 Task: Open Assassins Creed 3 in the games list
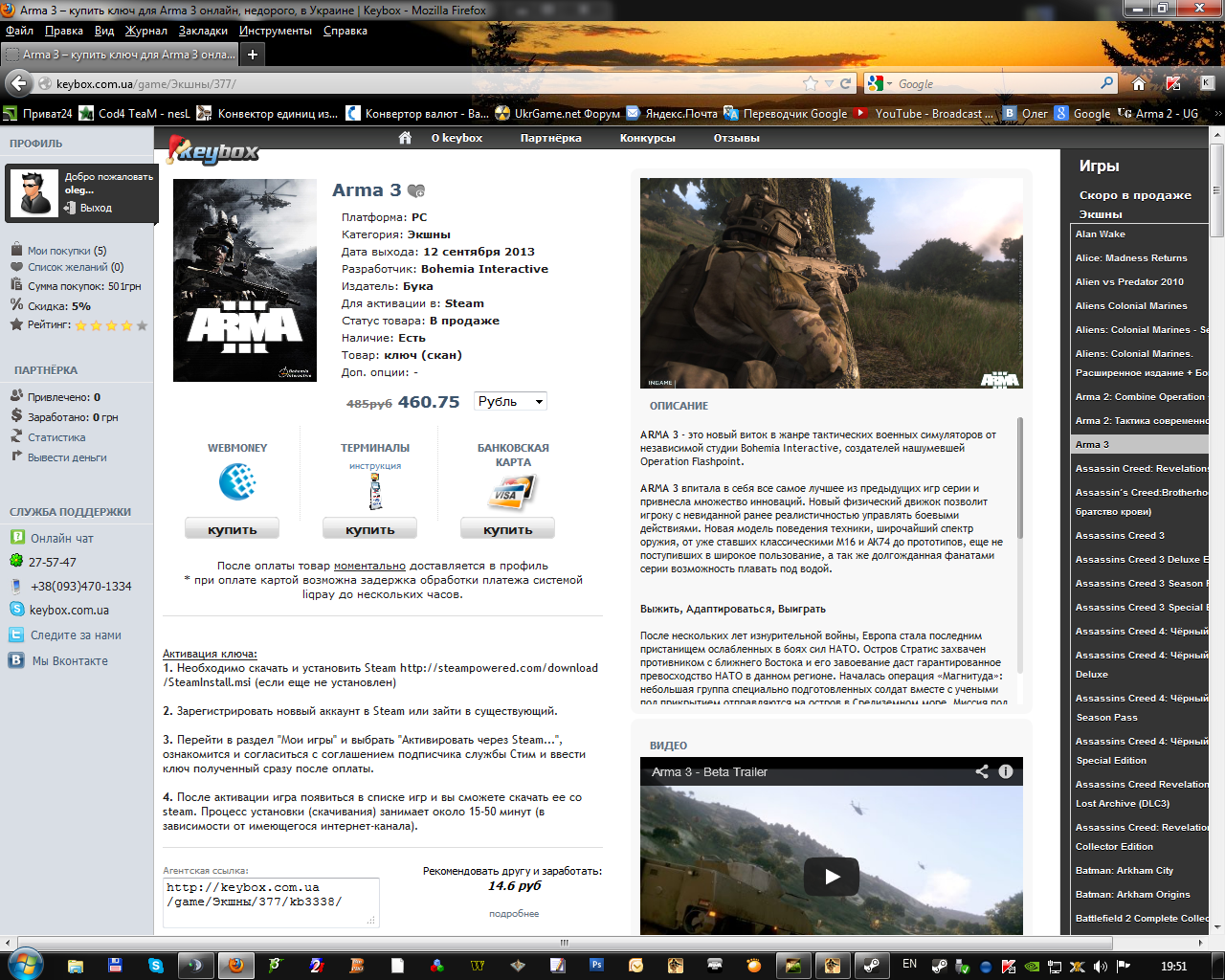point(1120,535)
